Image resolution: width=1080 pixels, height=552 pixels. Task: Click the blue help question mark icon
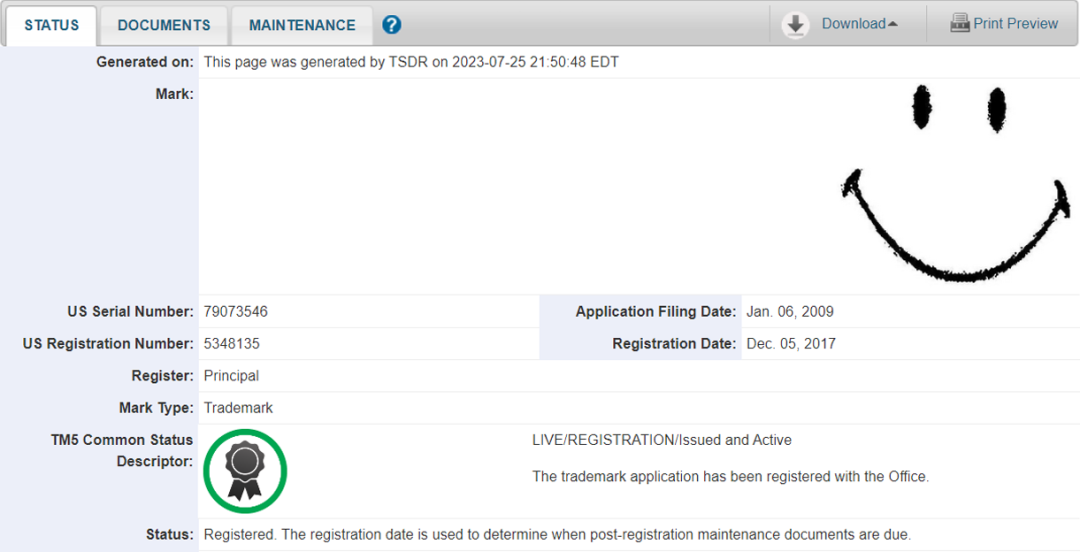coord(391,25)
